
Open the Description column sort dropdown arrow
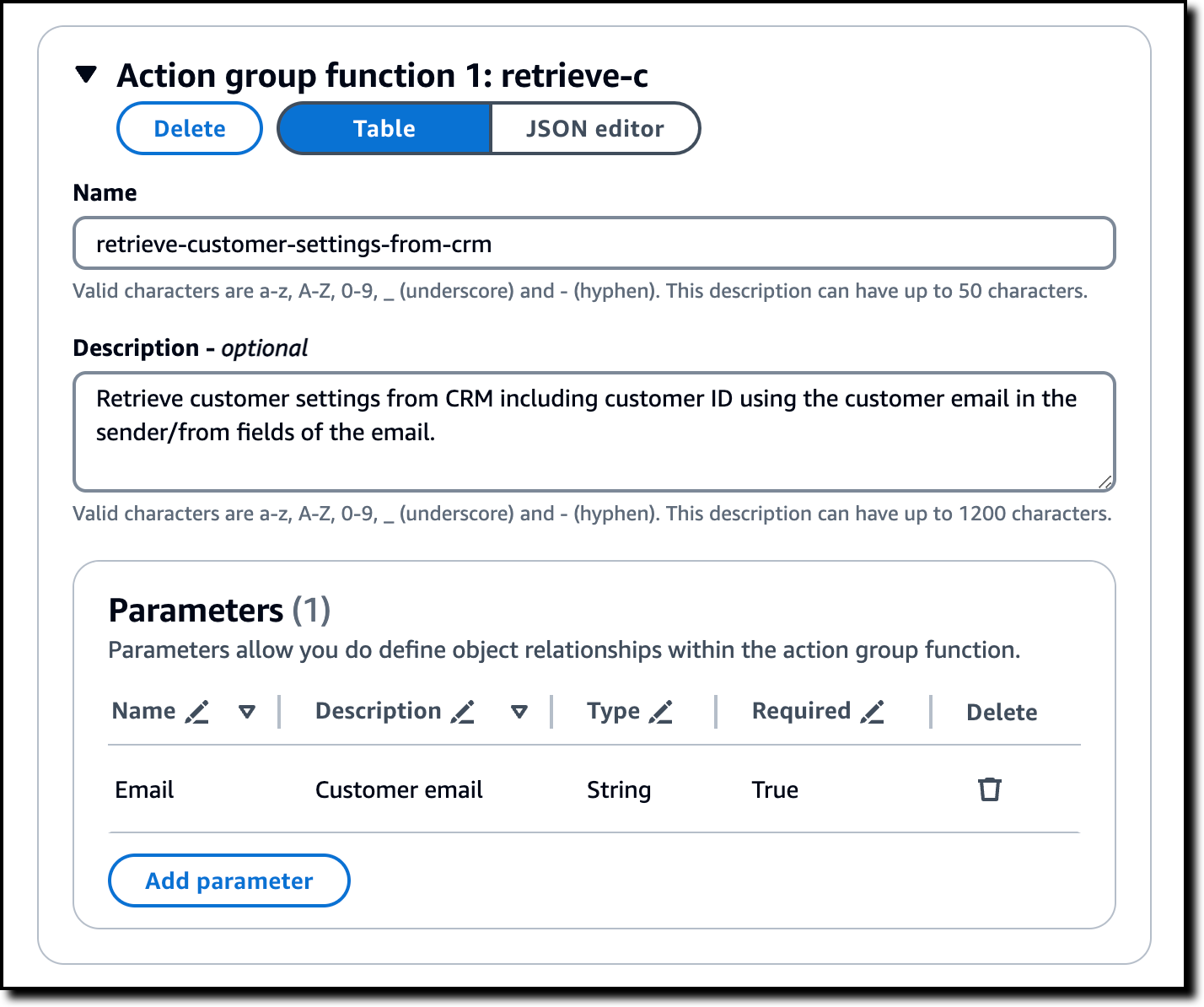coord(519,712)
